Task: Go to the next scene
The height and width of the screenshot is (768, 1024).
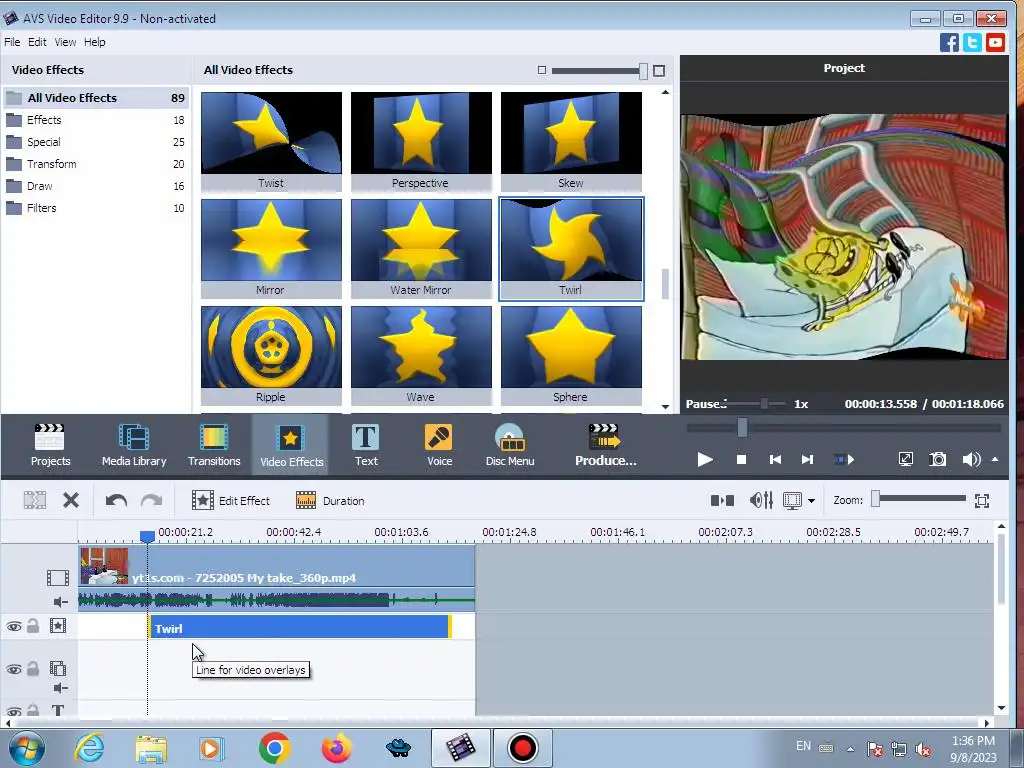Action: point(844,460)
